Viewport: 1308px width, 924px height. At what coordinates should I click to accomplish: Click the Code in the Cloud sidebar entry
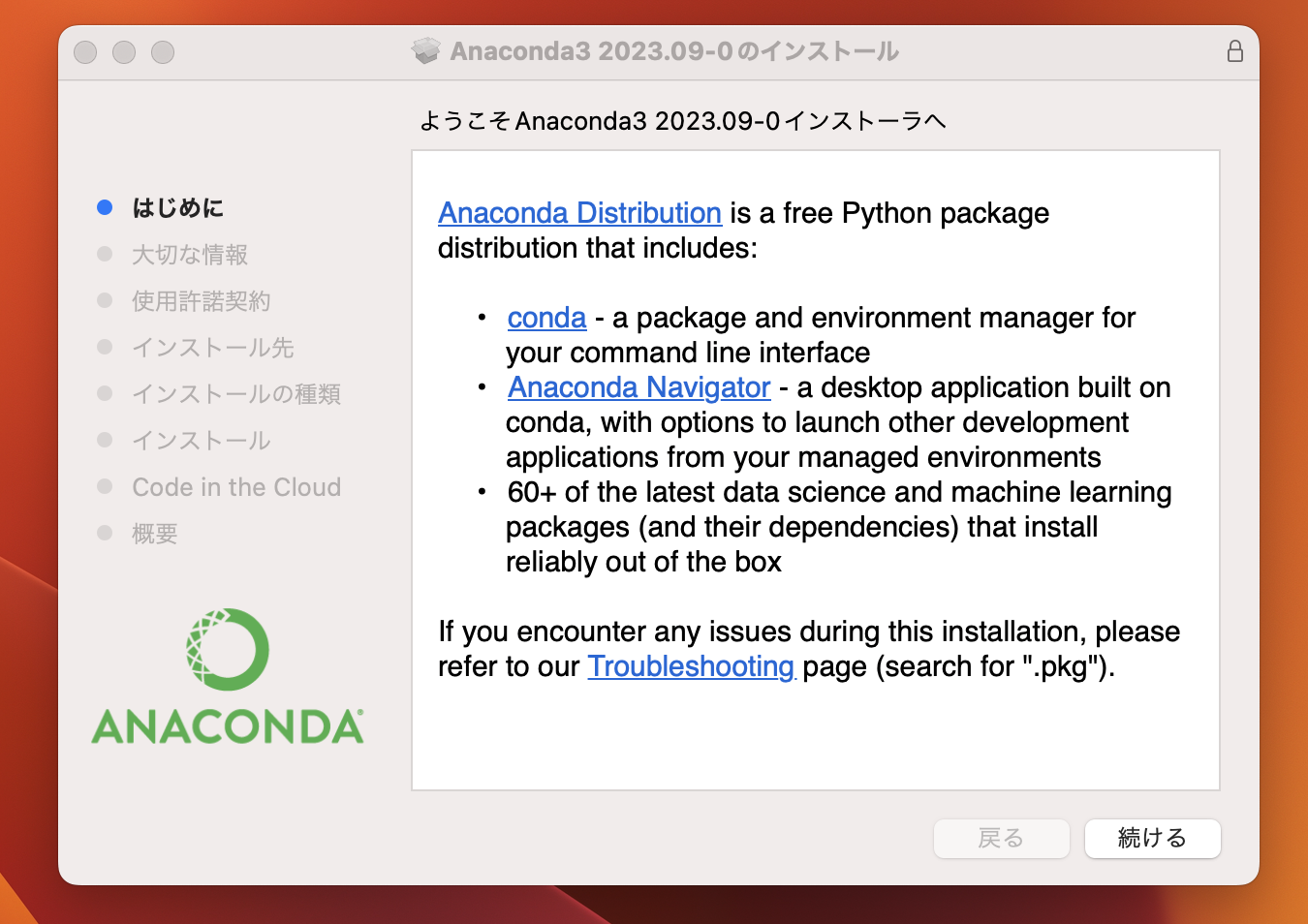click(235, 486)
